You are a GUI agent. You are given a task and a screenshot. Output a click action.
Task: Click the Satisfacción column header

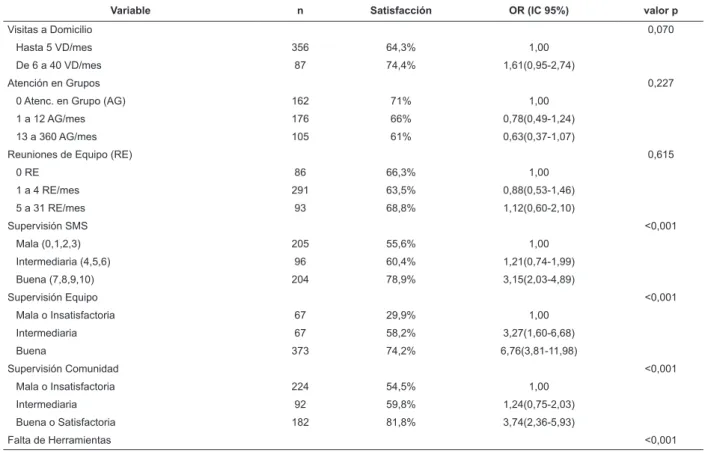point(401,10)
